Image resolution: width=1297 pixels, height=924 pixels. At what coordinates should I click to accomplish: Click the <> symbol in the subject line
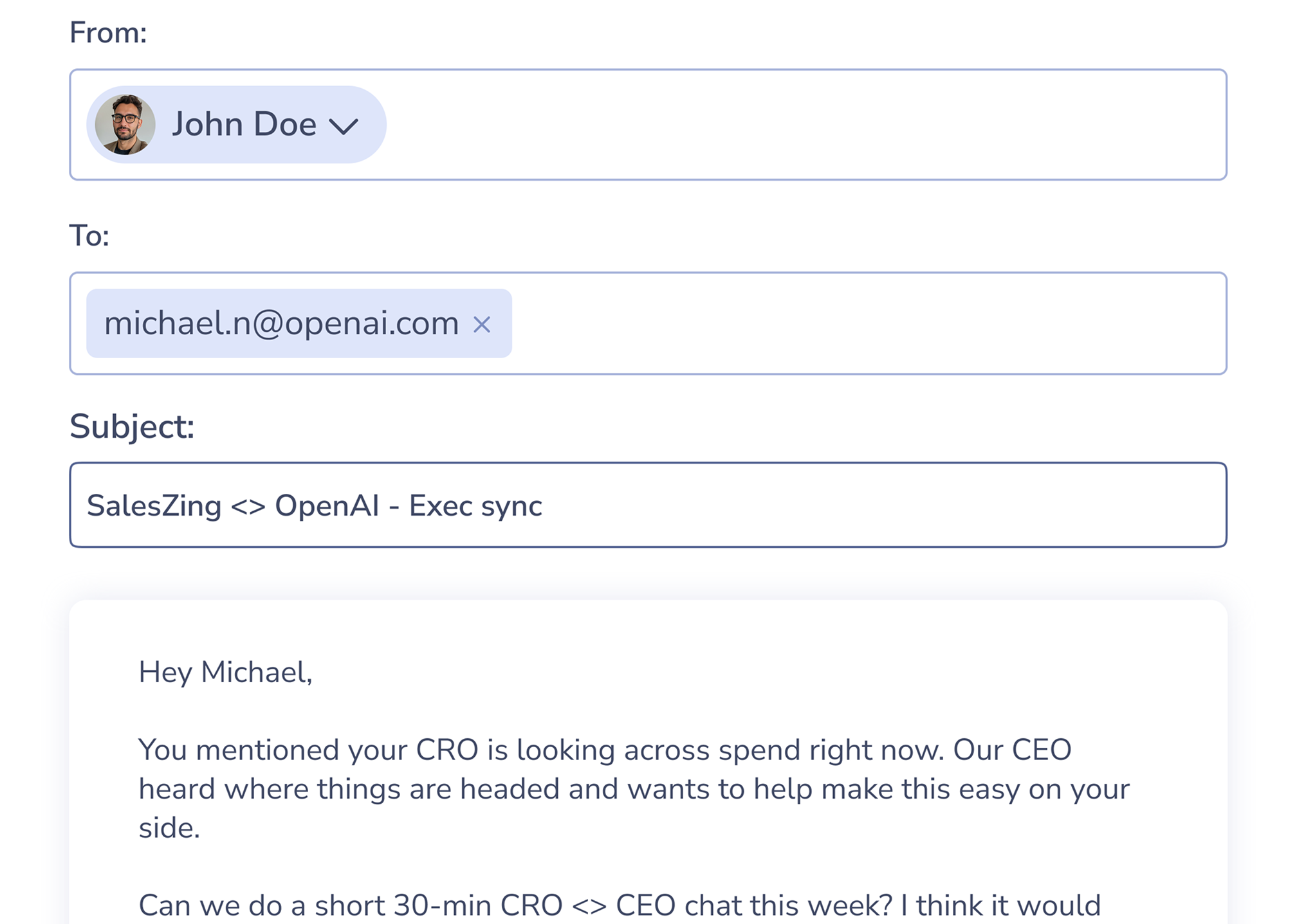point(248,507)
